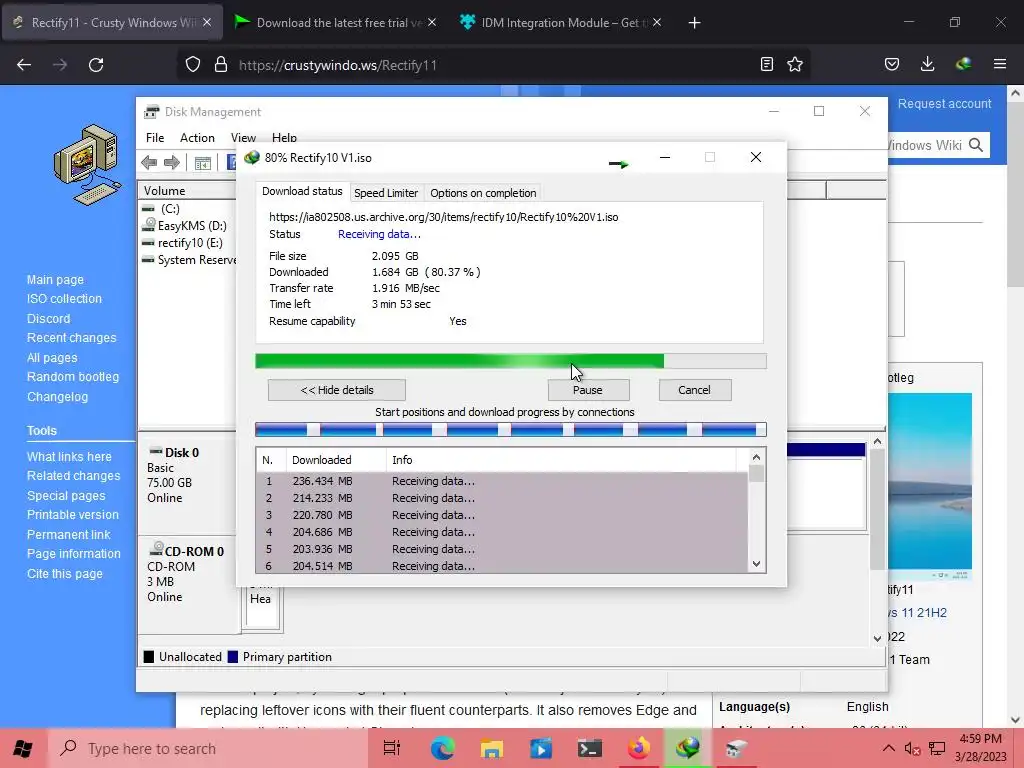Viewport: 1024px width, 768px height.
Task: Select connection row 4 with 204.686 MB
Action: tap(502, 532)
